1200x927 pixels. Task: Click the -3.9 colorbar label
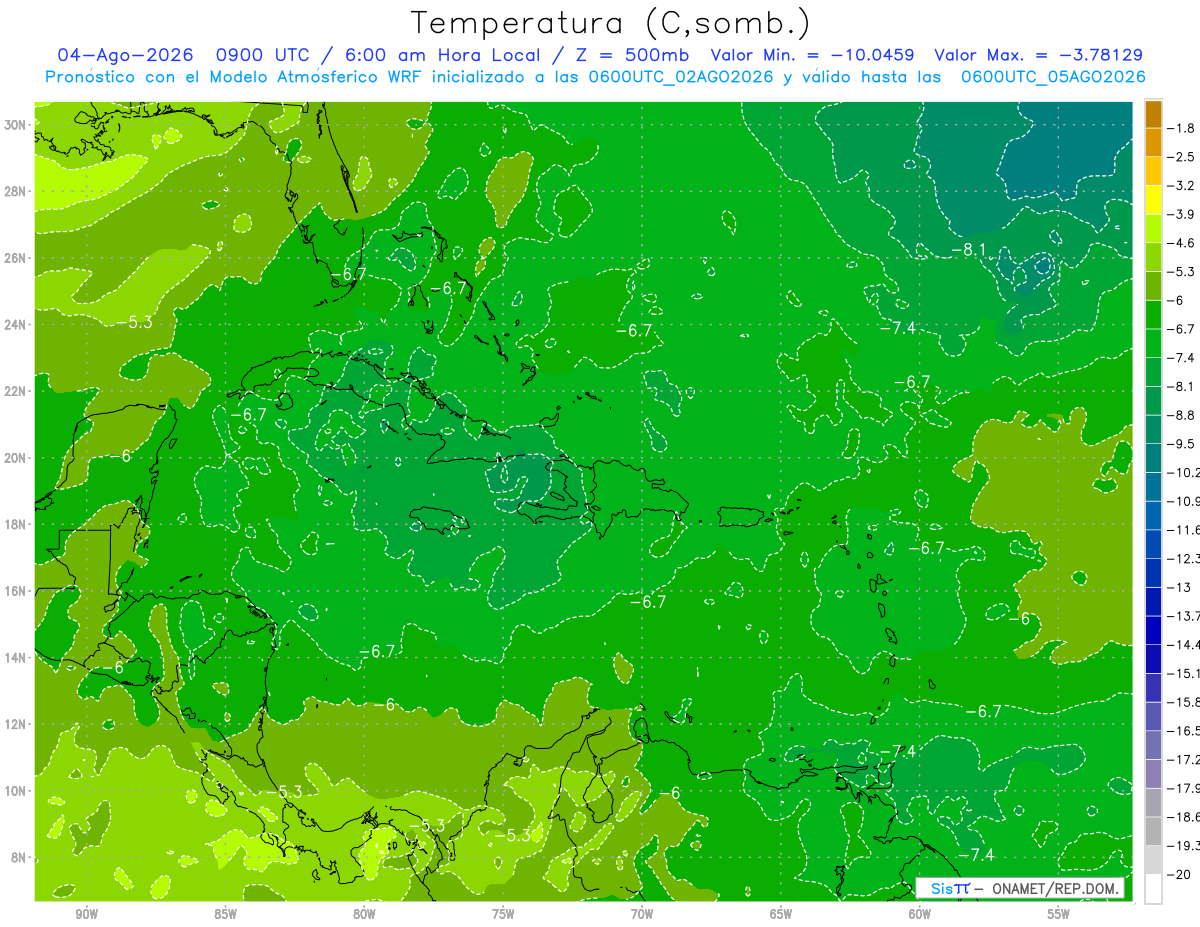point(1183,214)
